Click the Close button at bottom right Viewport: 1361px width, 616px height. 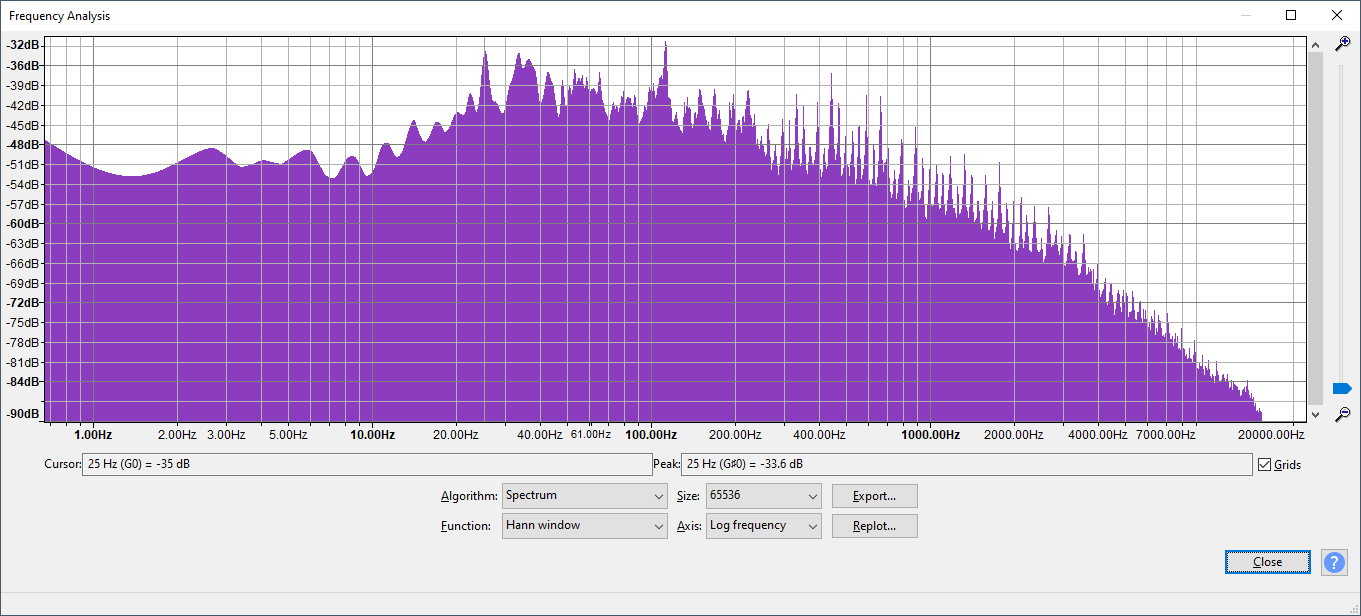pos(1267,562)
